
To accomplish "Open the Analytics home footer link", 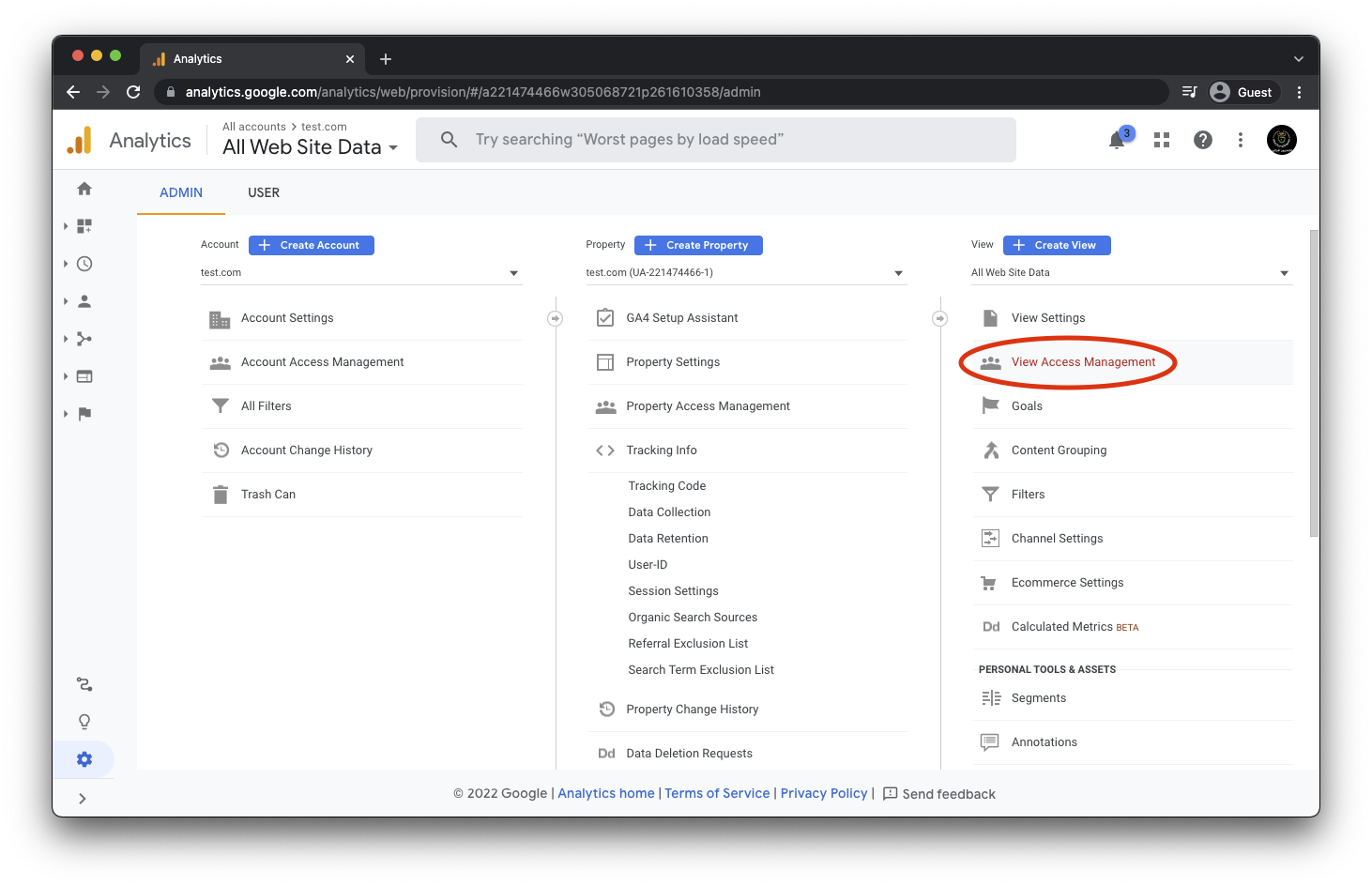I will (x=606, y=793).
